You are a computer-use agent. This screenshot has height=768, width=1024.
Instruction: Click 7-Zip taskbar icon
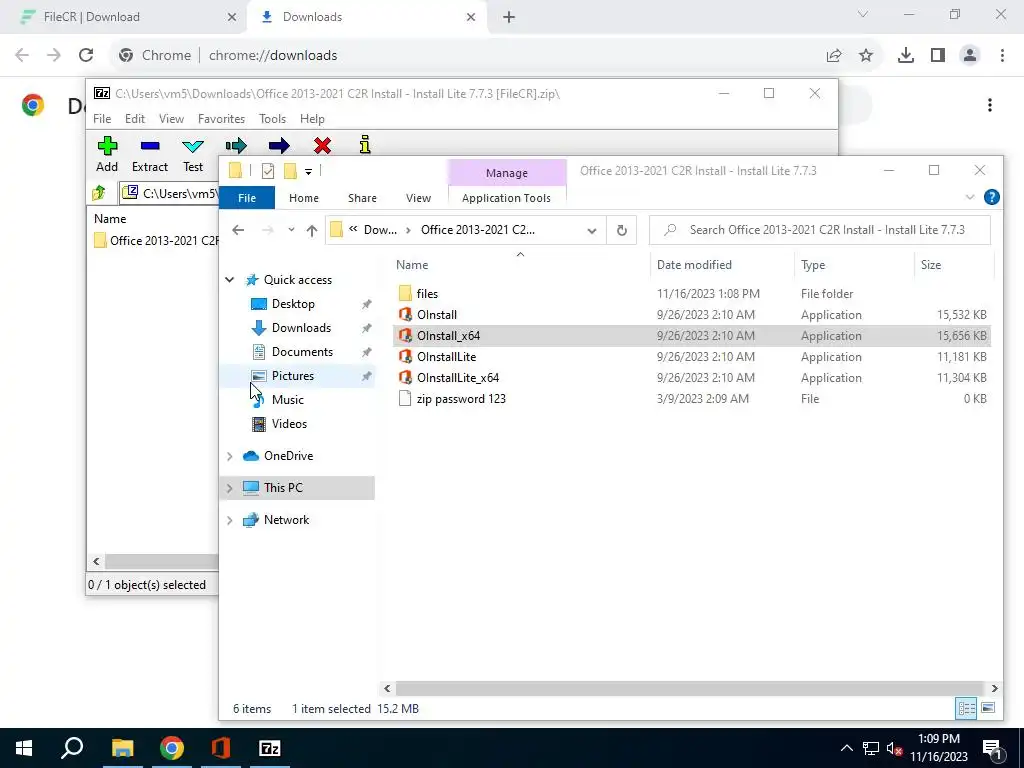pos(270,748)
